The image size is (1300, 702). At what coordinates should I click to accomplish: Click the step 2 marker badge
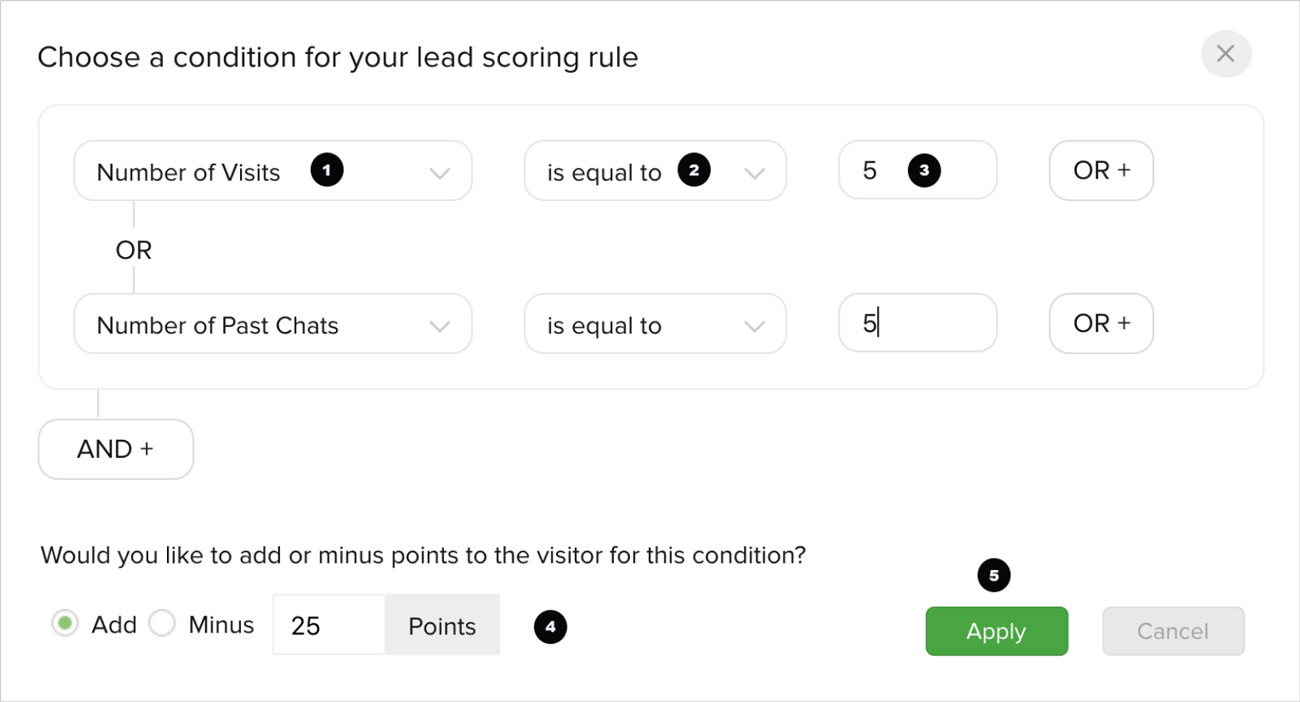[x=694, y=171]
